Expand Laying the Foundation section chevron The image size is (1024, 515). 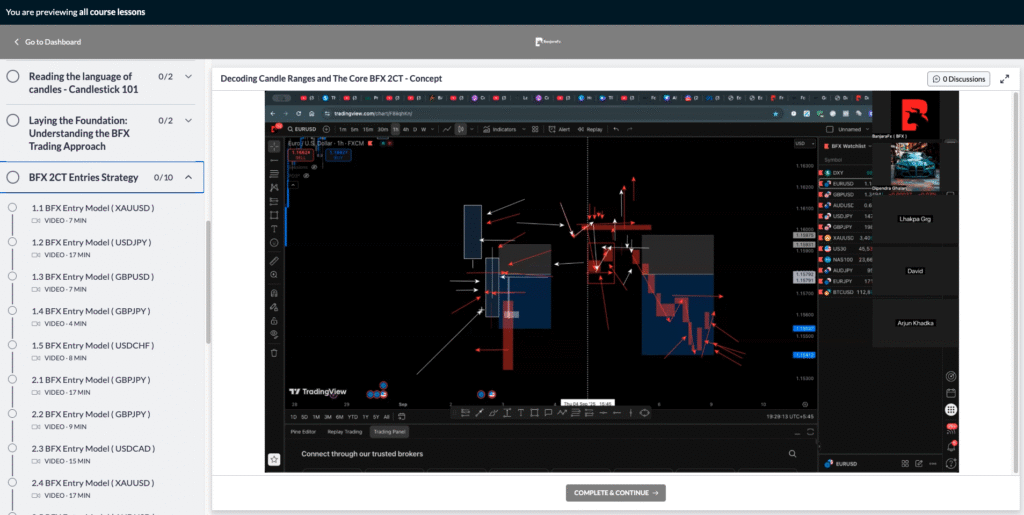pos(188,120)
